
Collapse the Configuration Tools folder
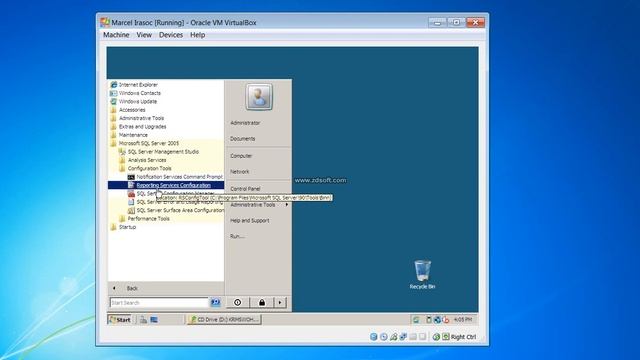(x=149, y=168)
